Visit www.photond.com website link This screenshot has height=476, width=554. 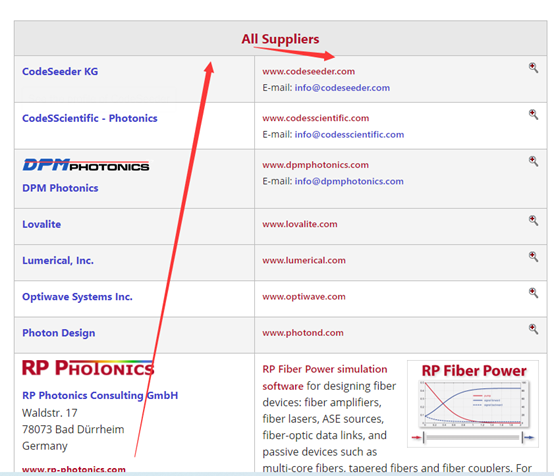(303, 333)
